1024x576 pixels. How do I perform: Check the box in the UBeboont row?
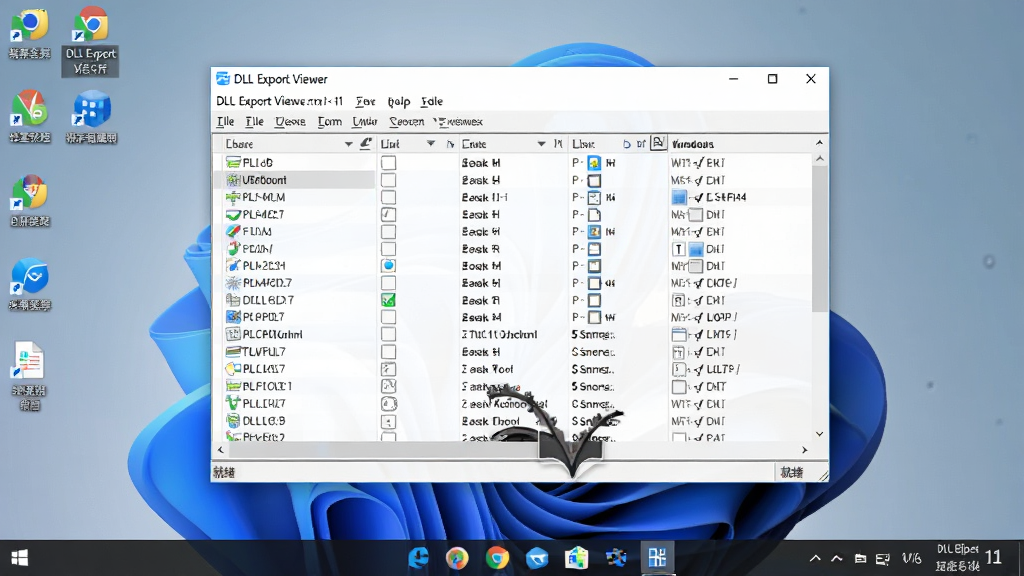(x=389, y=180)
